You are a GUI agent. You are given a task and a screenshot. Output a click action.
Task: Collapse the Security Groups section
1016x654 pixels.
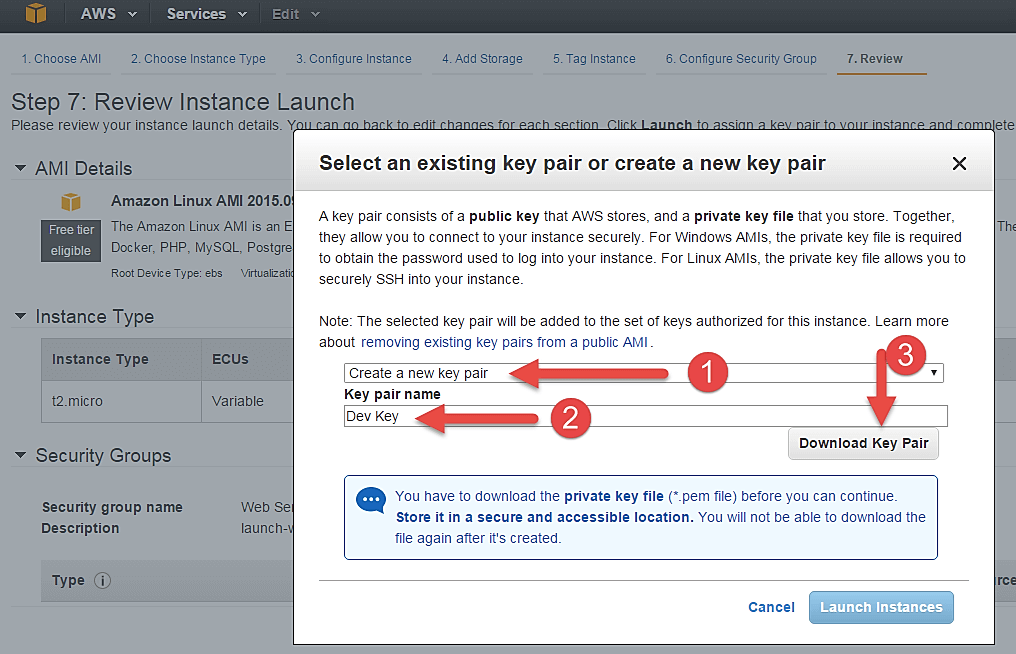pyautogui.click(x=20, y=455)
